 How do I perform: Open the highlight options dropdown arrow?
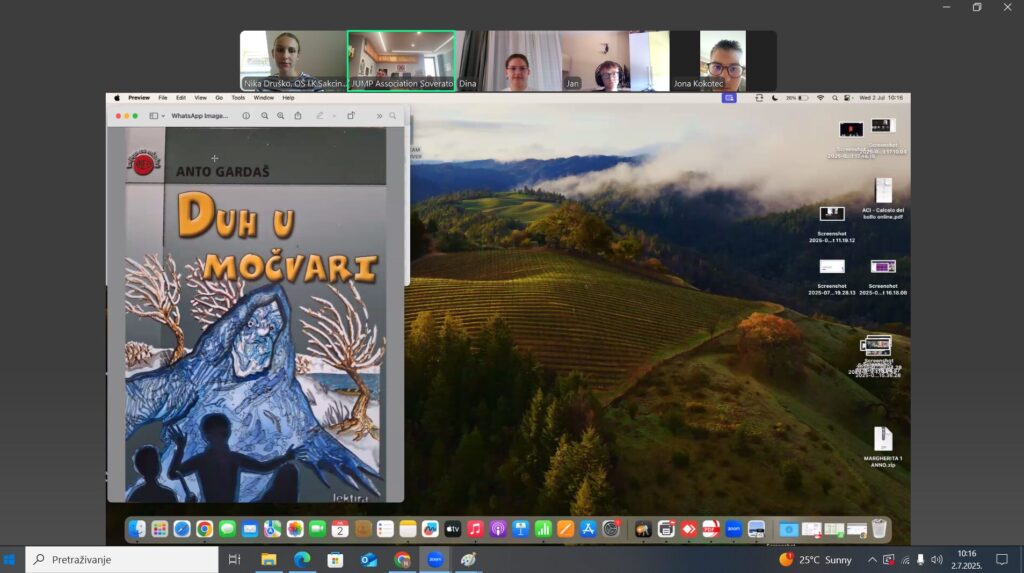334,116
